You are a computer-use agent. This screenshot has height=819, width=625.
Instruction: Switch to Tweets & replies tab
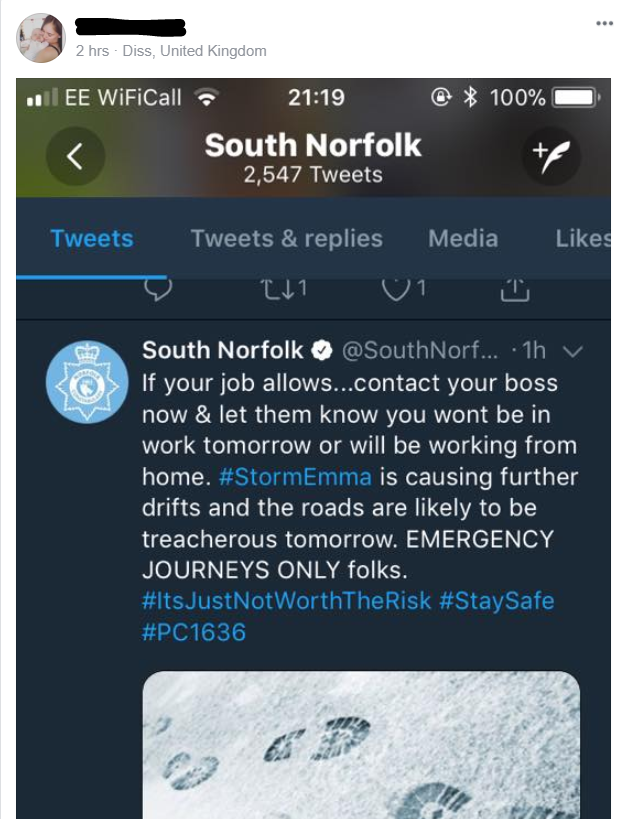click(x=287, y=239)
